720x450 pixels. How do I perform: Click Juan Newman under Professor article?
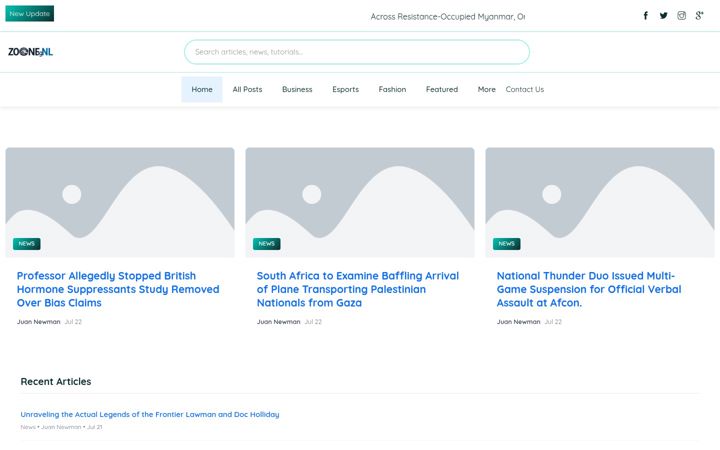click(39, 322)
